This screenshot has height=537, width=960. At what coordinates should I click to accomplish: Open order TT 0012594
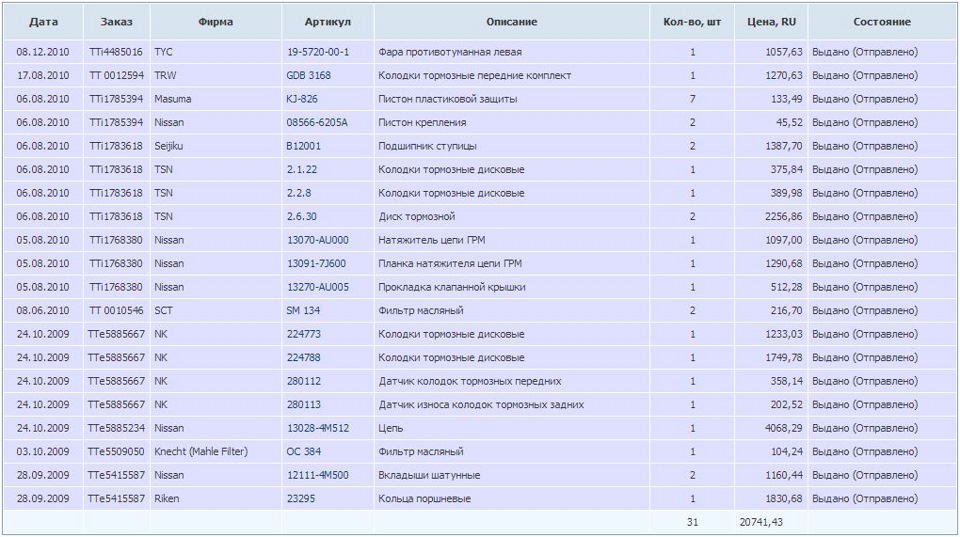coord(115,76)
